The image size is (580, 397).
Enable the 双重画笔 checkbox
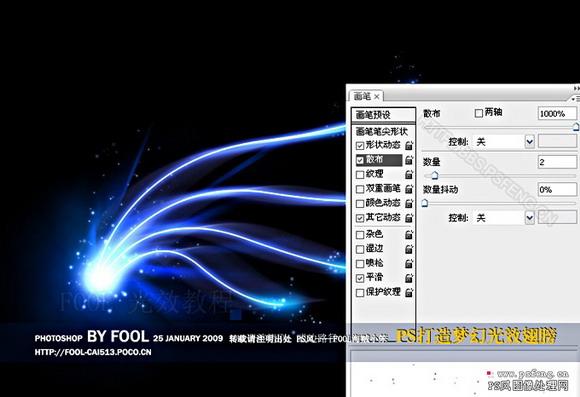(360, 189)
